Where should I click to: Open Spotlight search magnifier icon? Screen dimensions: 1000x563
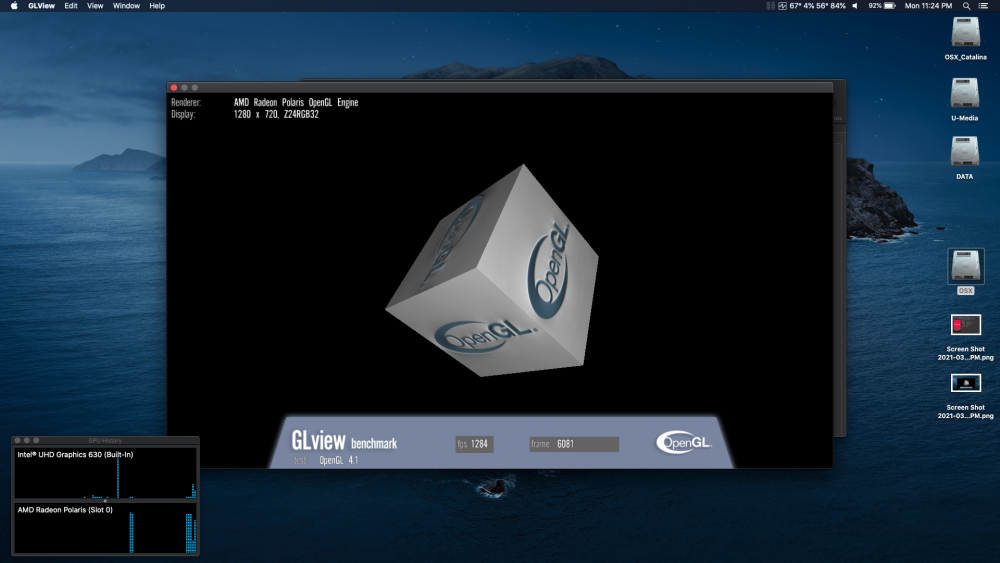[x=966, y=6]
